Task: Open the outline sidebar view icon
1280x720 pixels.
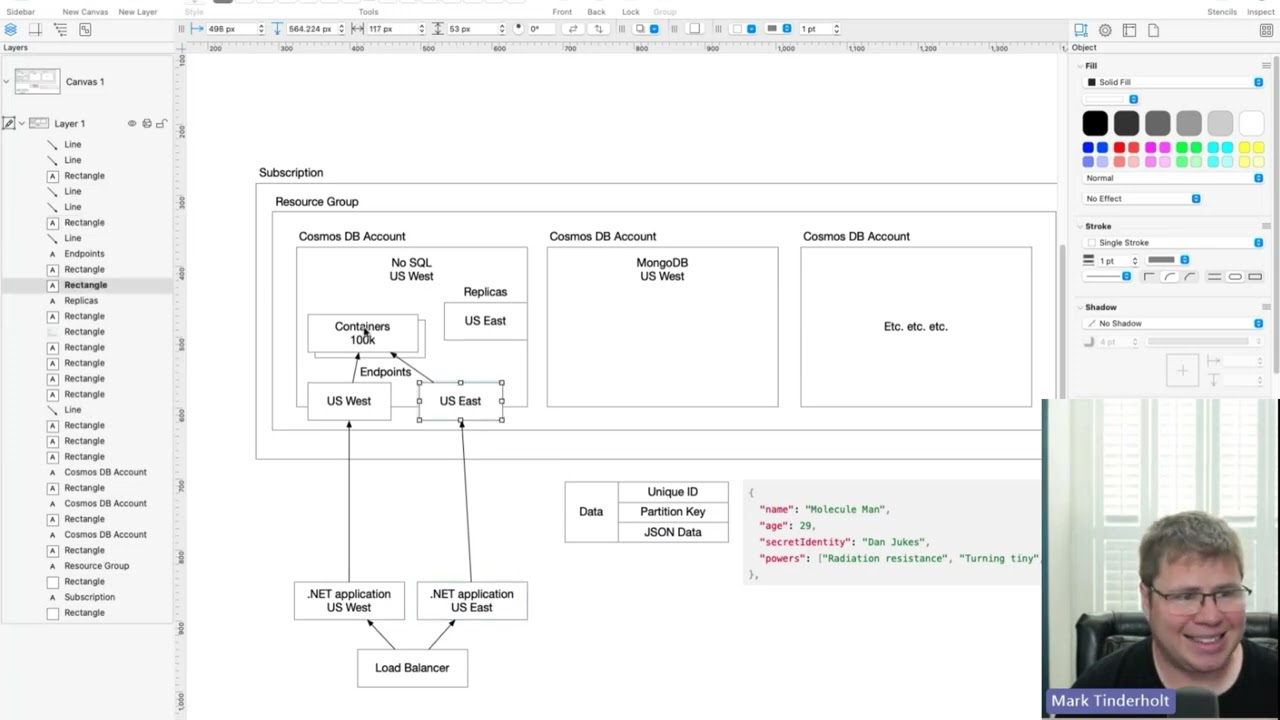Action: pos(60,30)
